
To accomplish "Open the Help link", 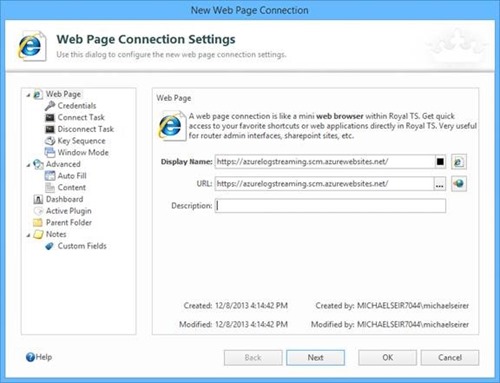I will tap(44, 357).
